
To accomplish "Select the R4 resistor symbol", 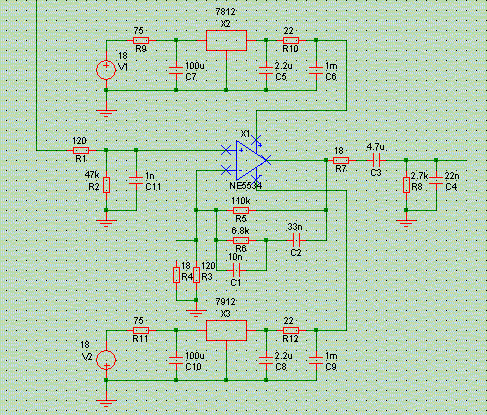I will coord(176,275).
